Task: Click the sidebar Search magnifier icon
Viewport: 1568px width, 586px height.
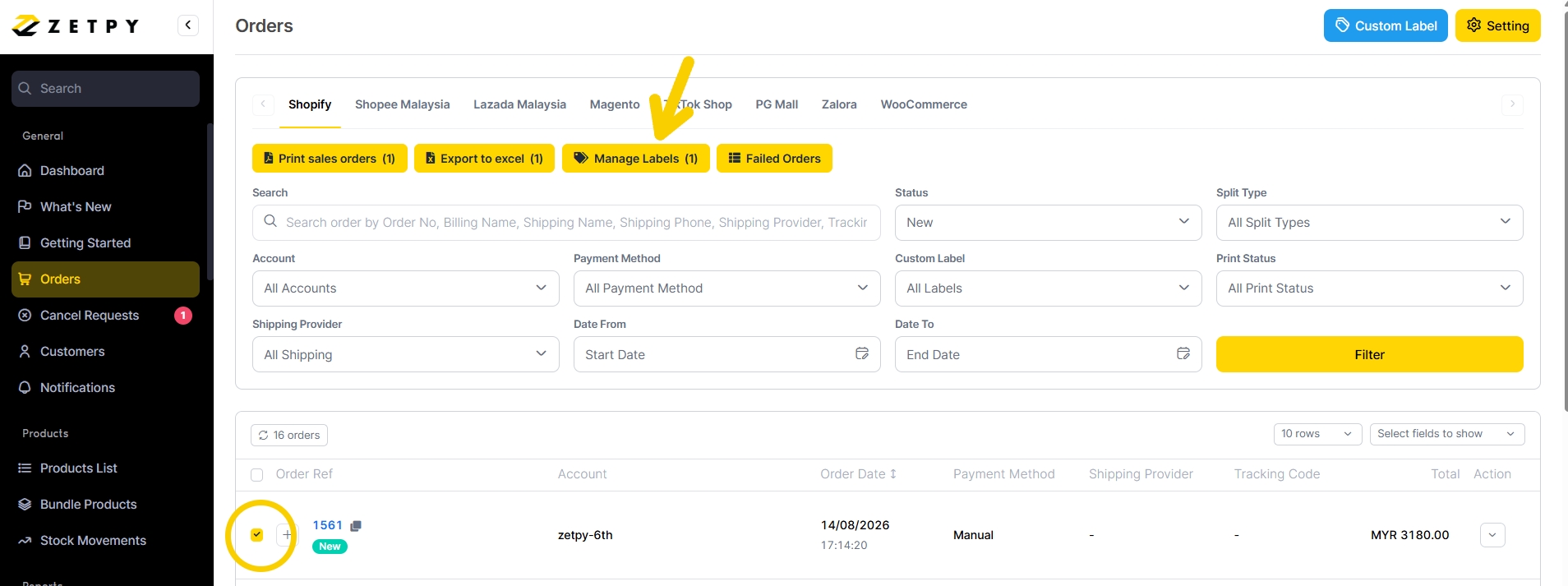Action: point(25,89)
